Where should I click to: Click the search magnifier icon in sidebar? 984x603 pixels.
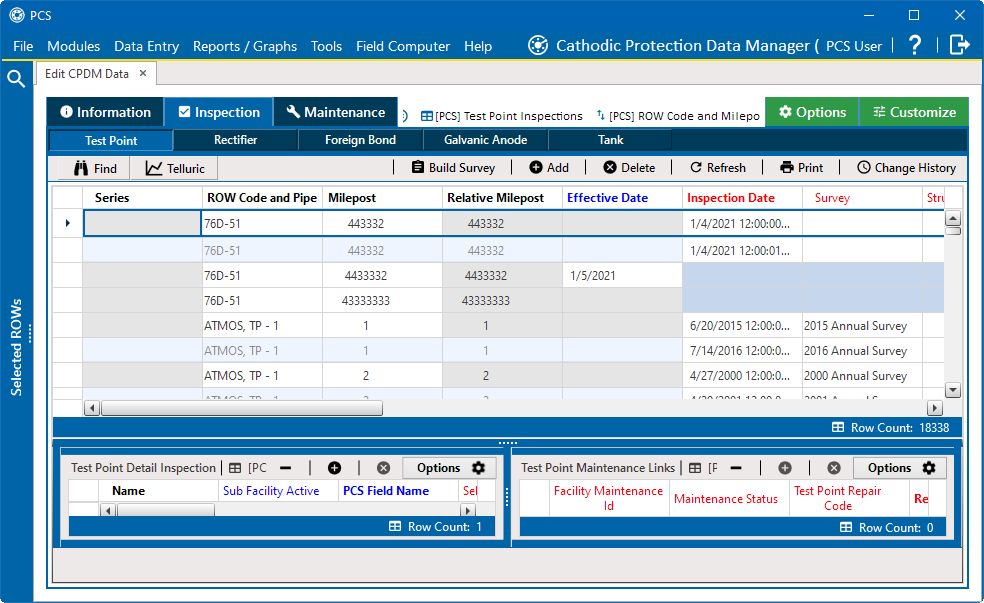pyautogui.click(x=16, y=78)
